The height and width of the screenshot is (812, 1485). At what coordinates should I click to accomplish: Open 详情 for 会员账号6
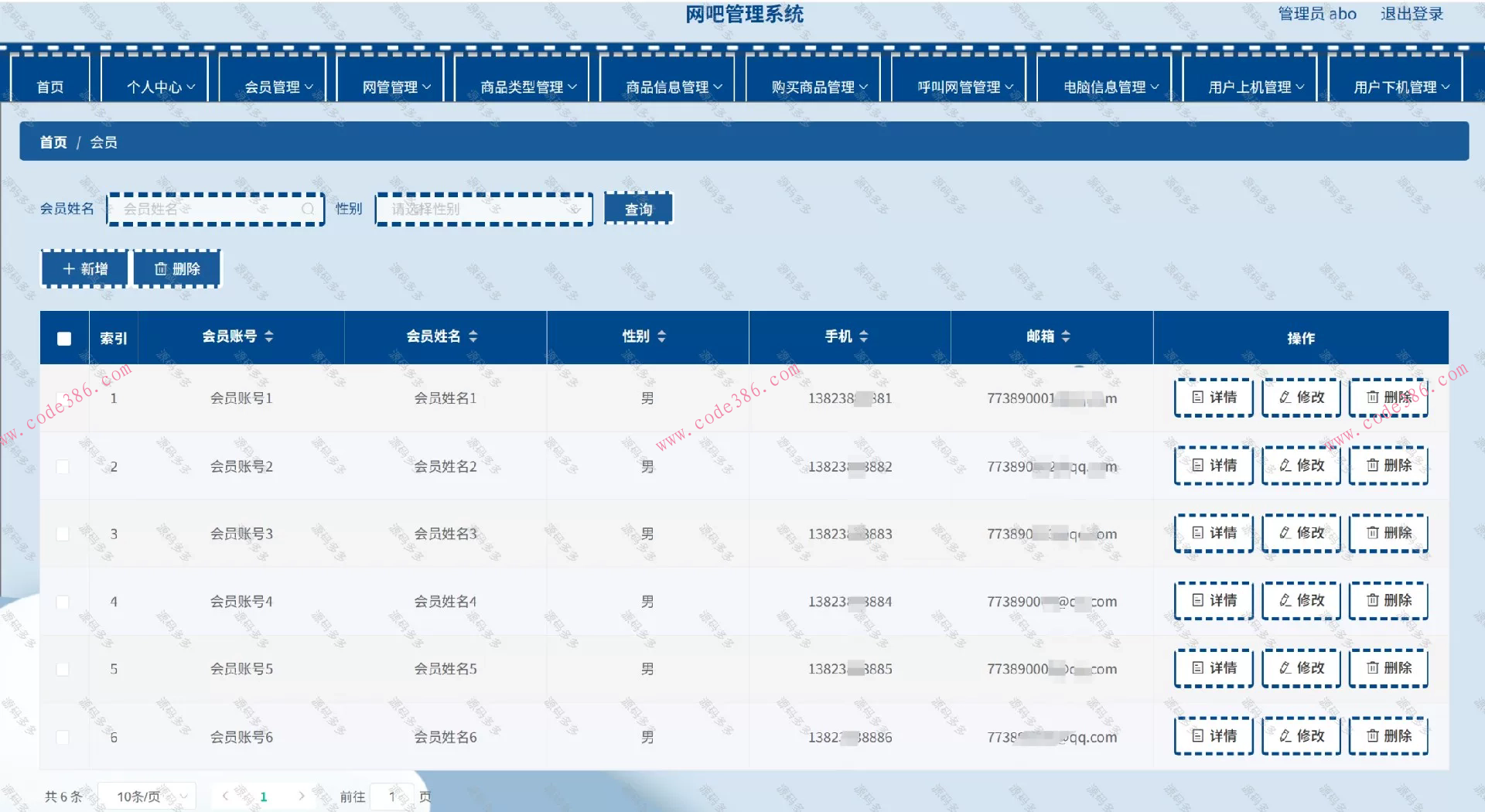coord(1214,735)
